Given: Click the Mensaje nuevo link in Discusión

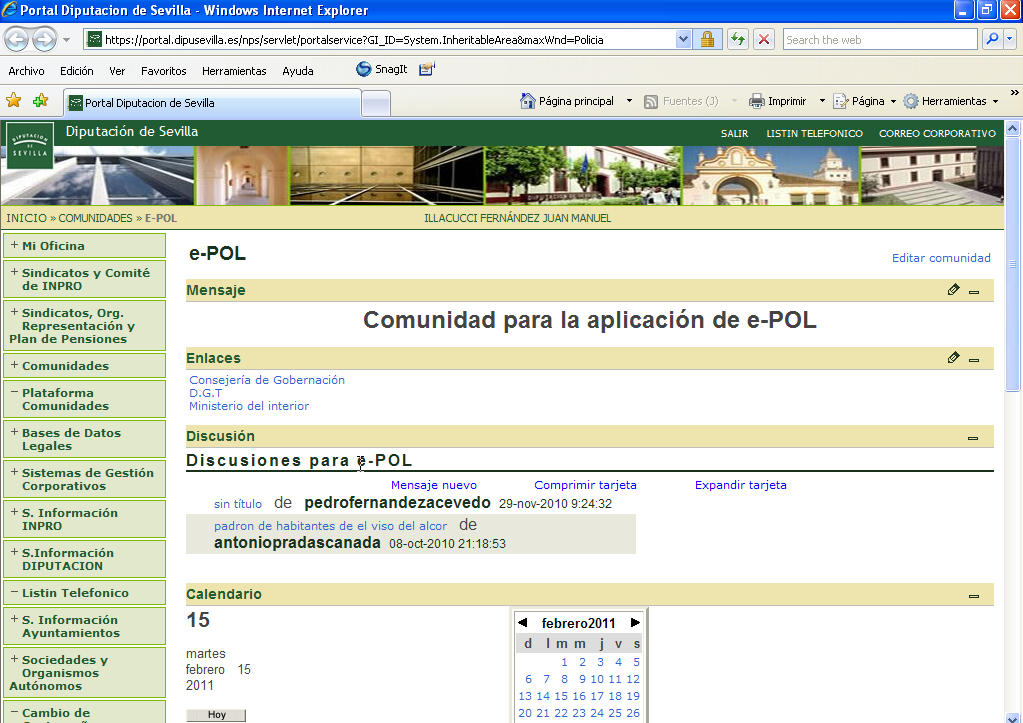Looking at the screenshot, I should pos(433,484).
